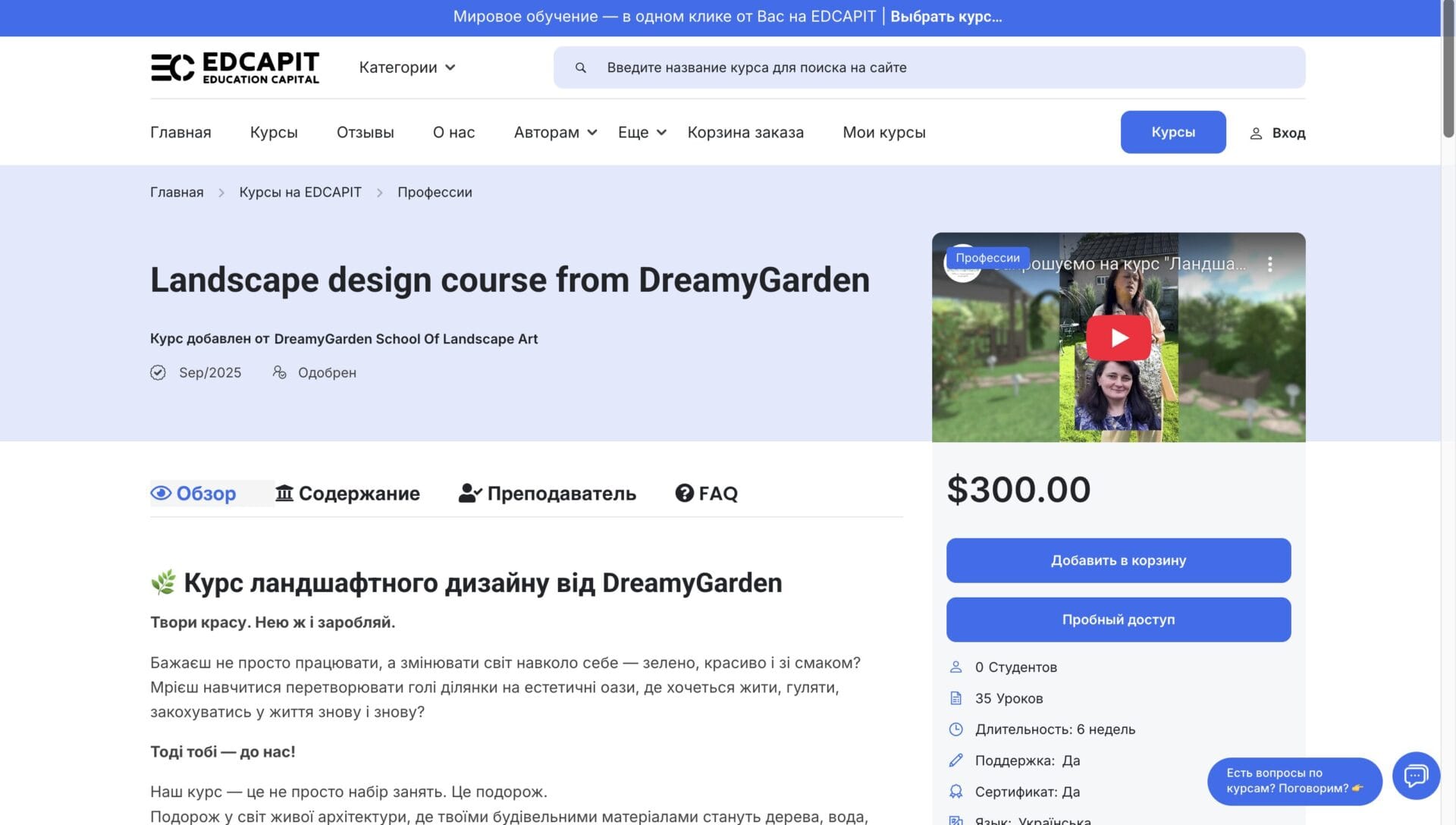The height and width of the screenshot is (825, 1456).
Task: Click the course search input field
Action: pos(929,67)
